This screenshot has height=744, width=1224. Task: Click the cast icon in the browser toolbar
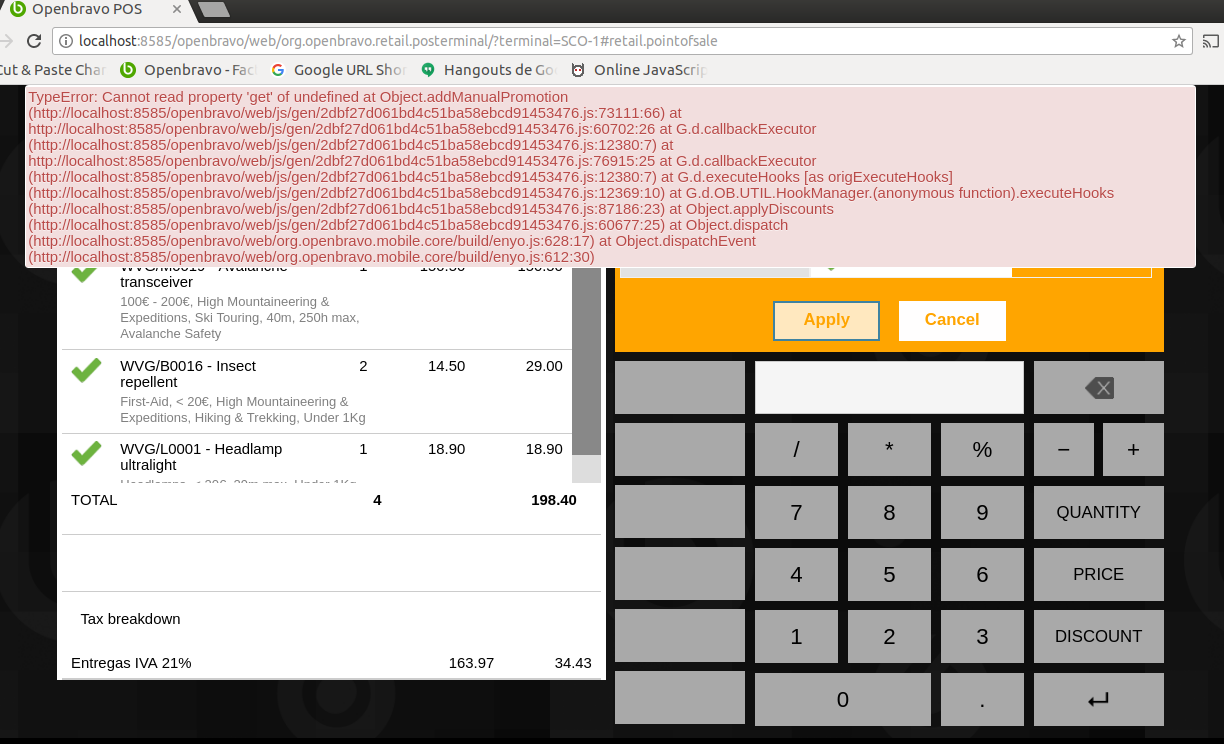pyautogui.click(x=1210, y=41)
